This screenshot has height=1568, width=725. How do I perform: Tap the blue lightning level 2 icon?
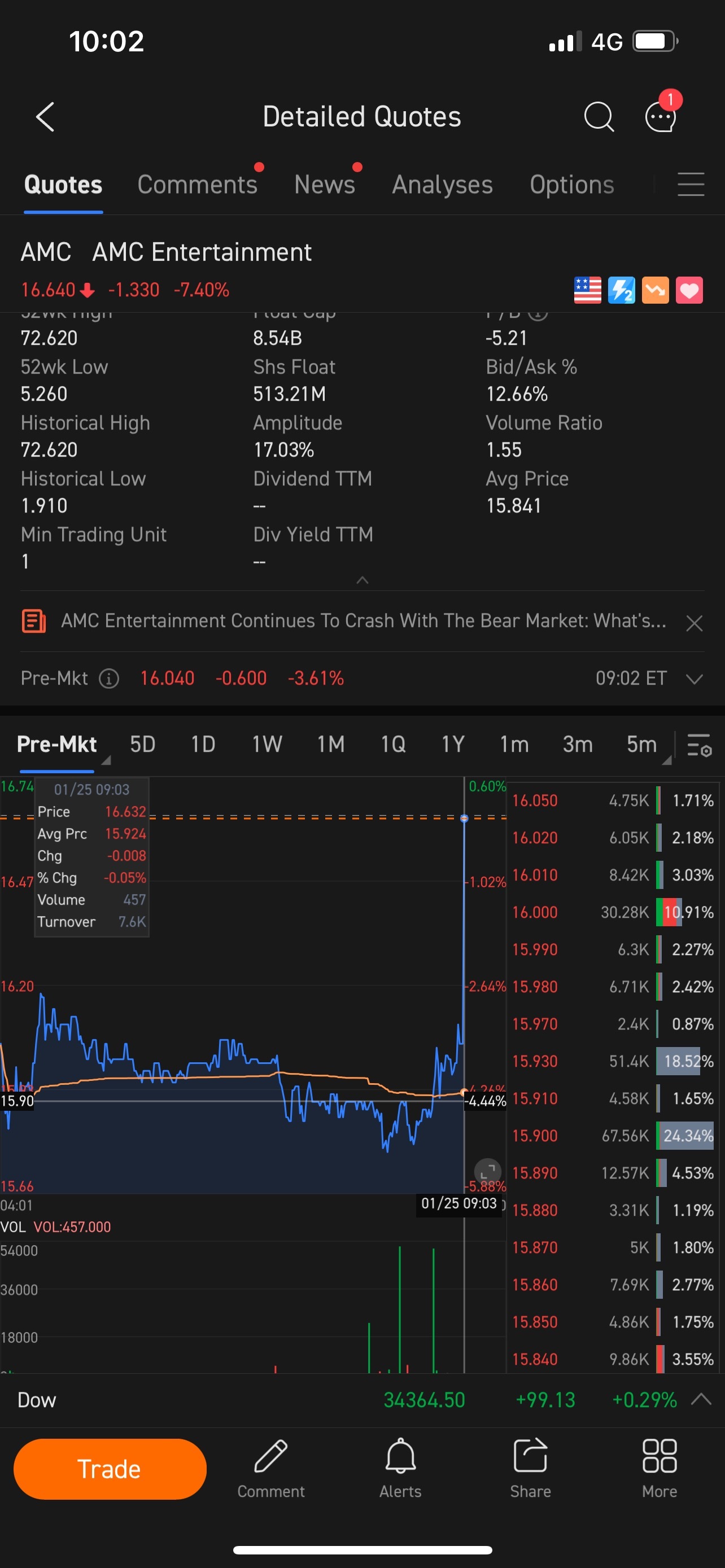[622, 290]
